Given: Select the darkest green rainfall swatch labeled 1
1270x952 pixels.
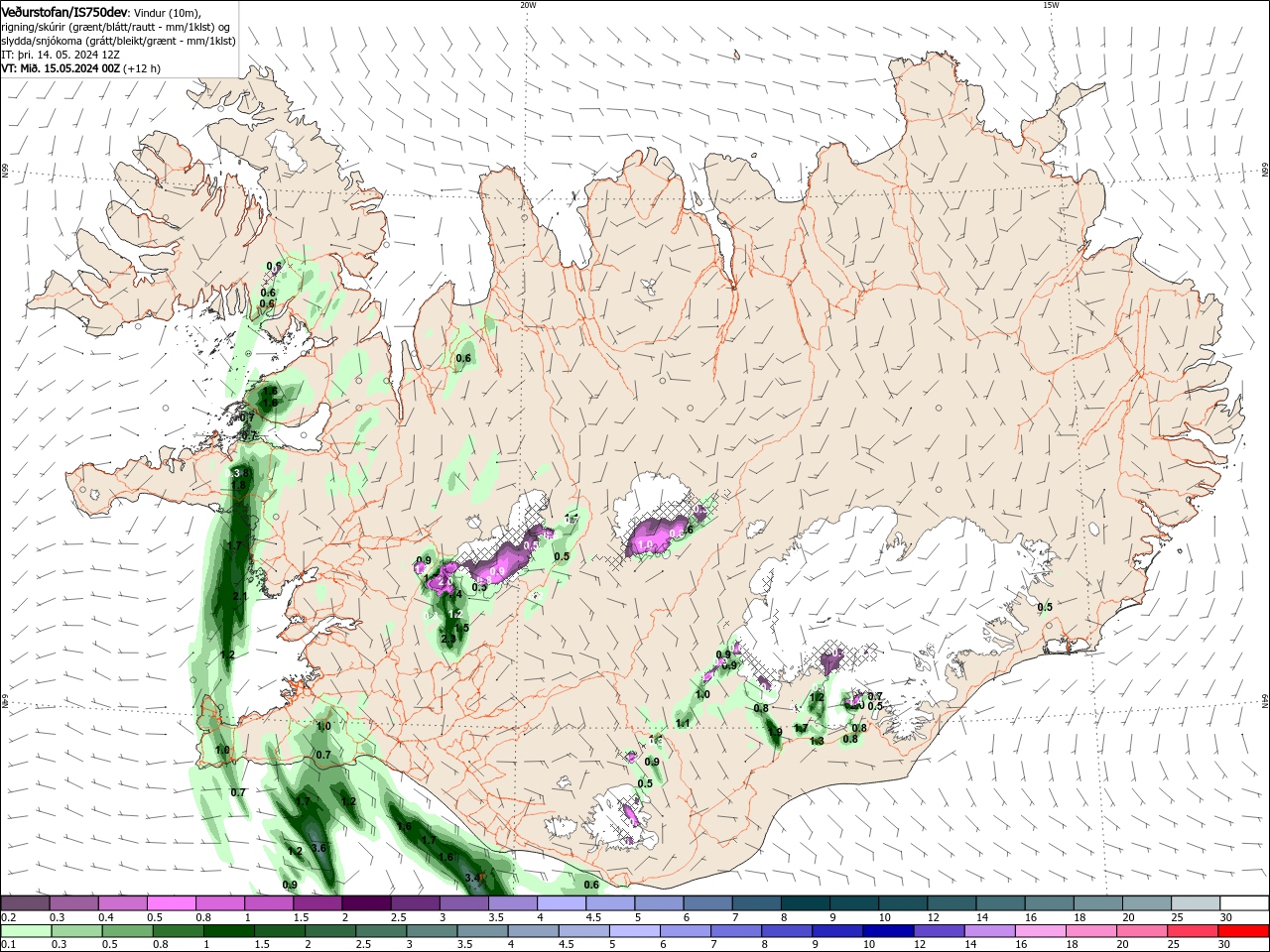Looking at the screenshot, I should [x=229, y=931].
